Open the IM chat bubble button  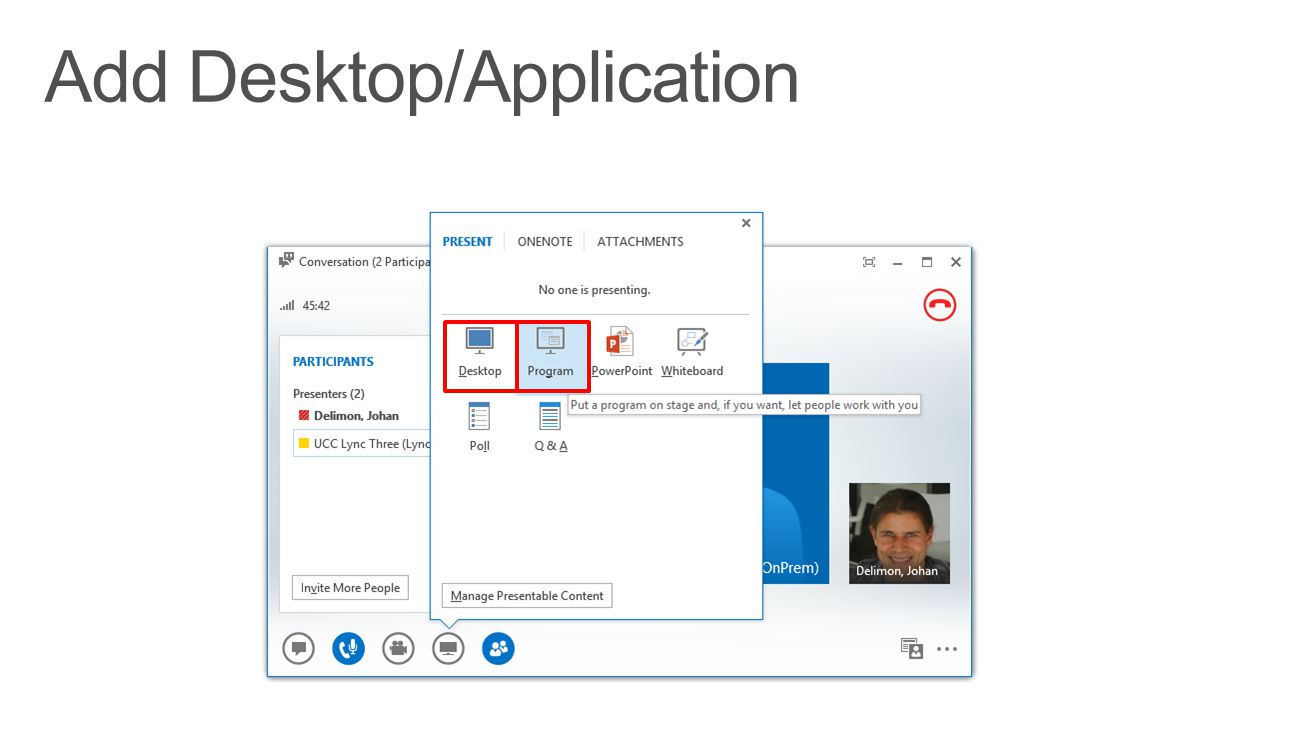coord(298,648)
